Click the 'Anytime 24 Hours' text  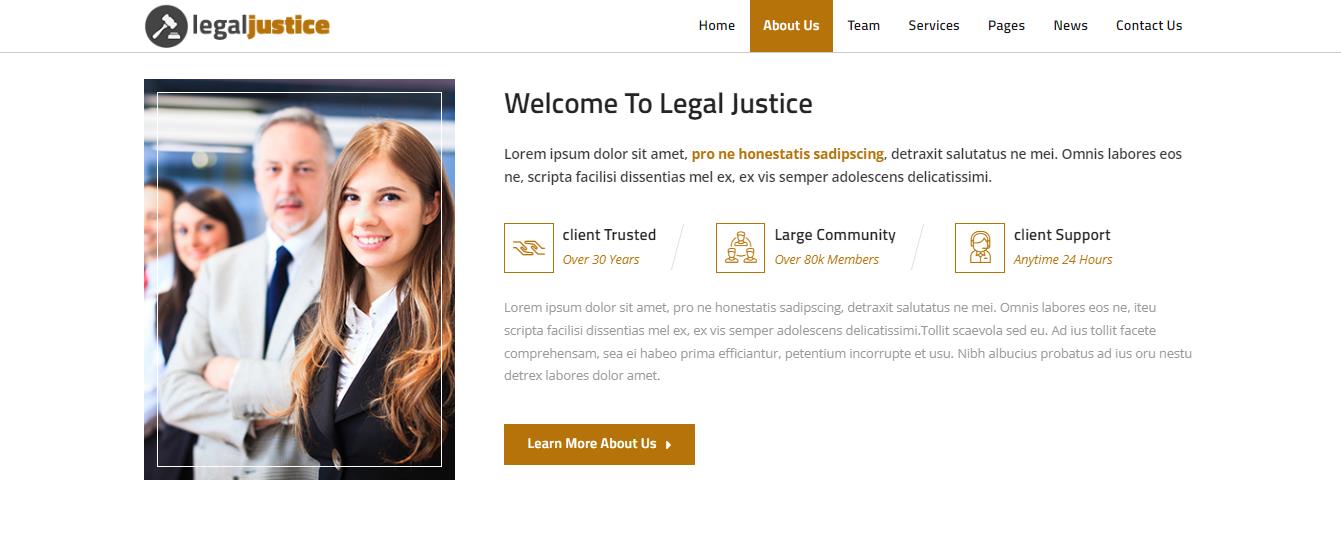pyautogui.click(x=1062, y=260)
